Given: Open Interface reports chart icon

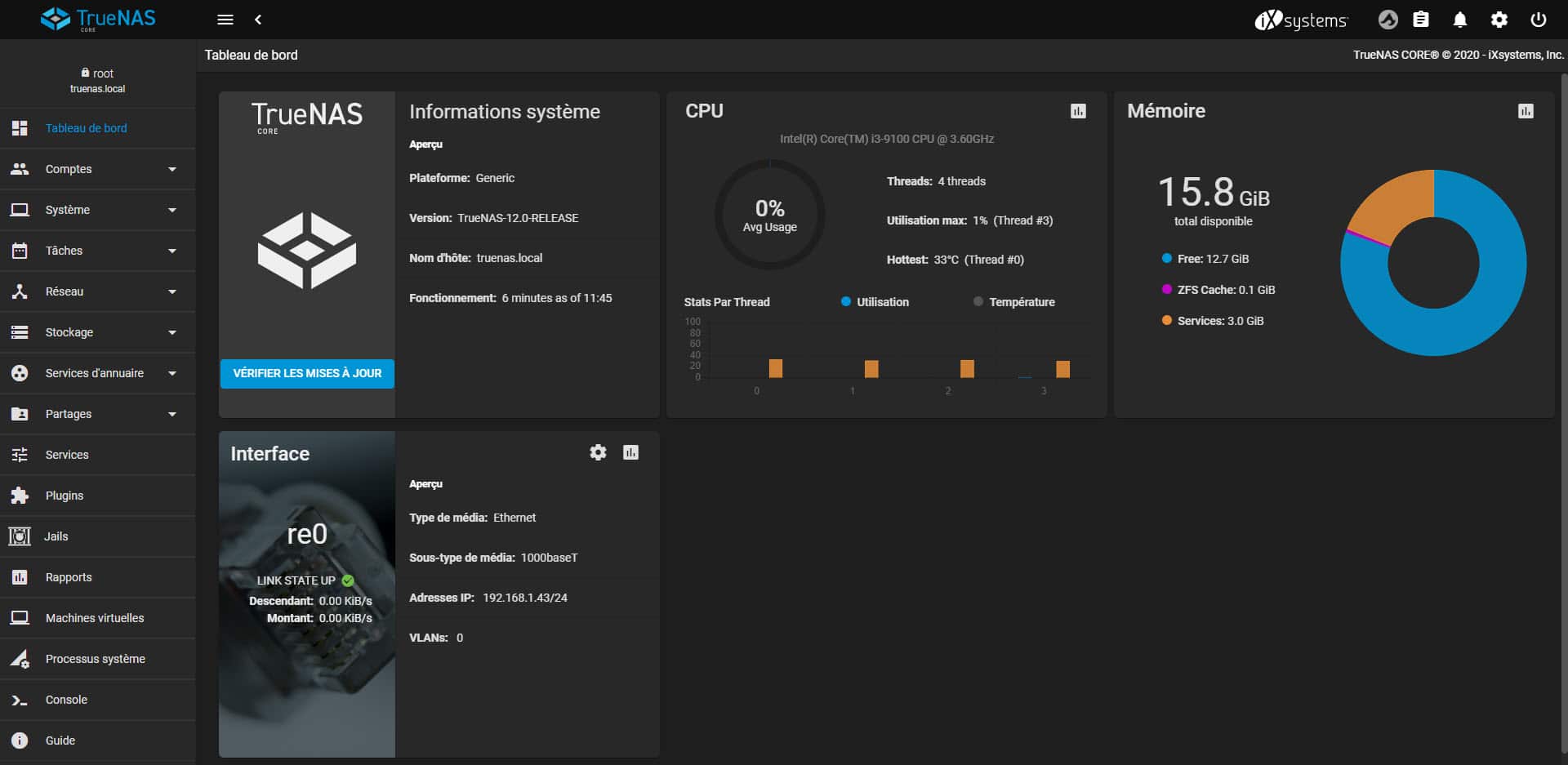Looking at the screenshot, I should 630,452.
